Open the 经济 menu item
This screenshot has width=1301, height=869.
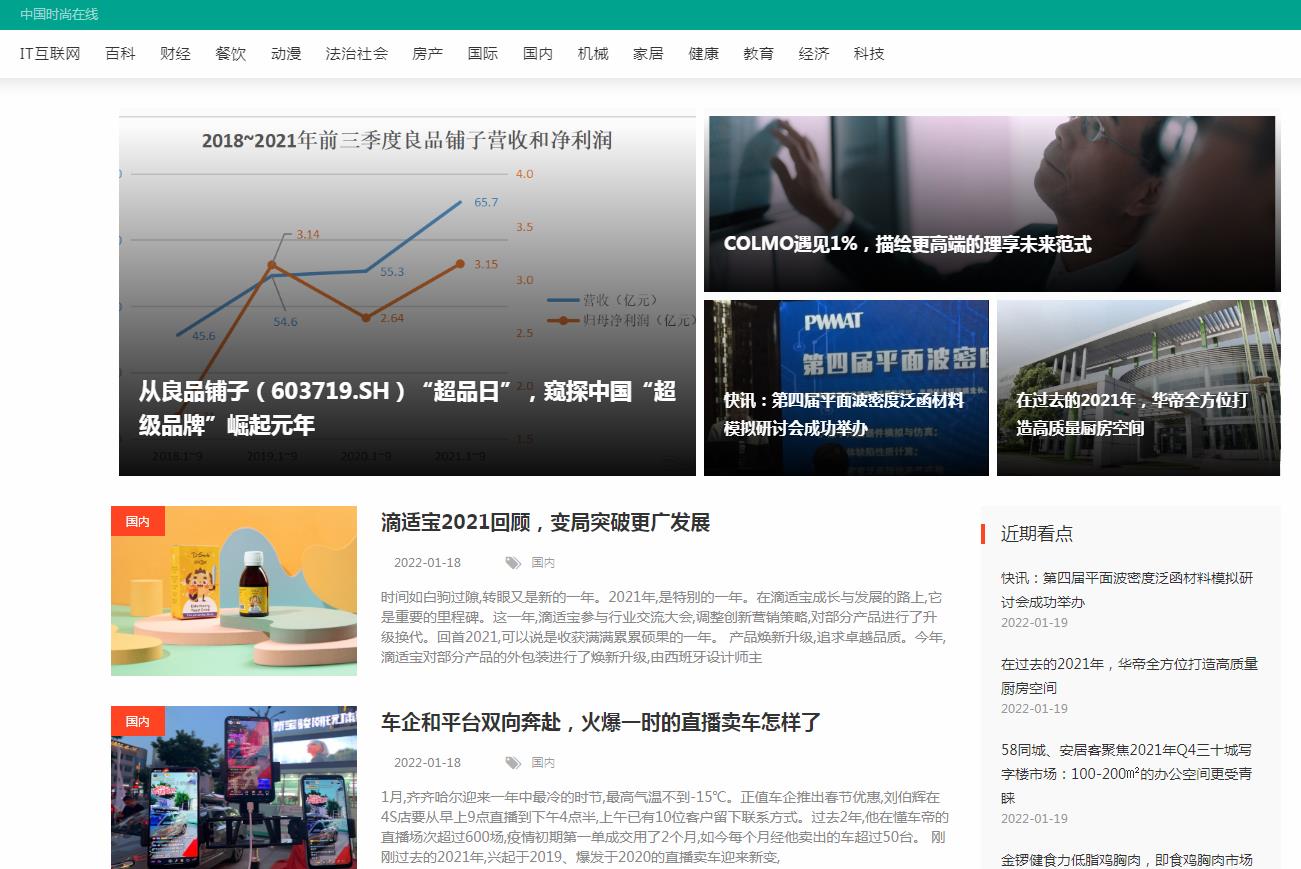click(x=814, y=54)
